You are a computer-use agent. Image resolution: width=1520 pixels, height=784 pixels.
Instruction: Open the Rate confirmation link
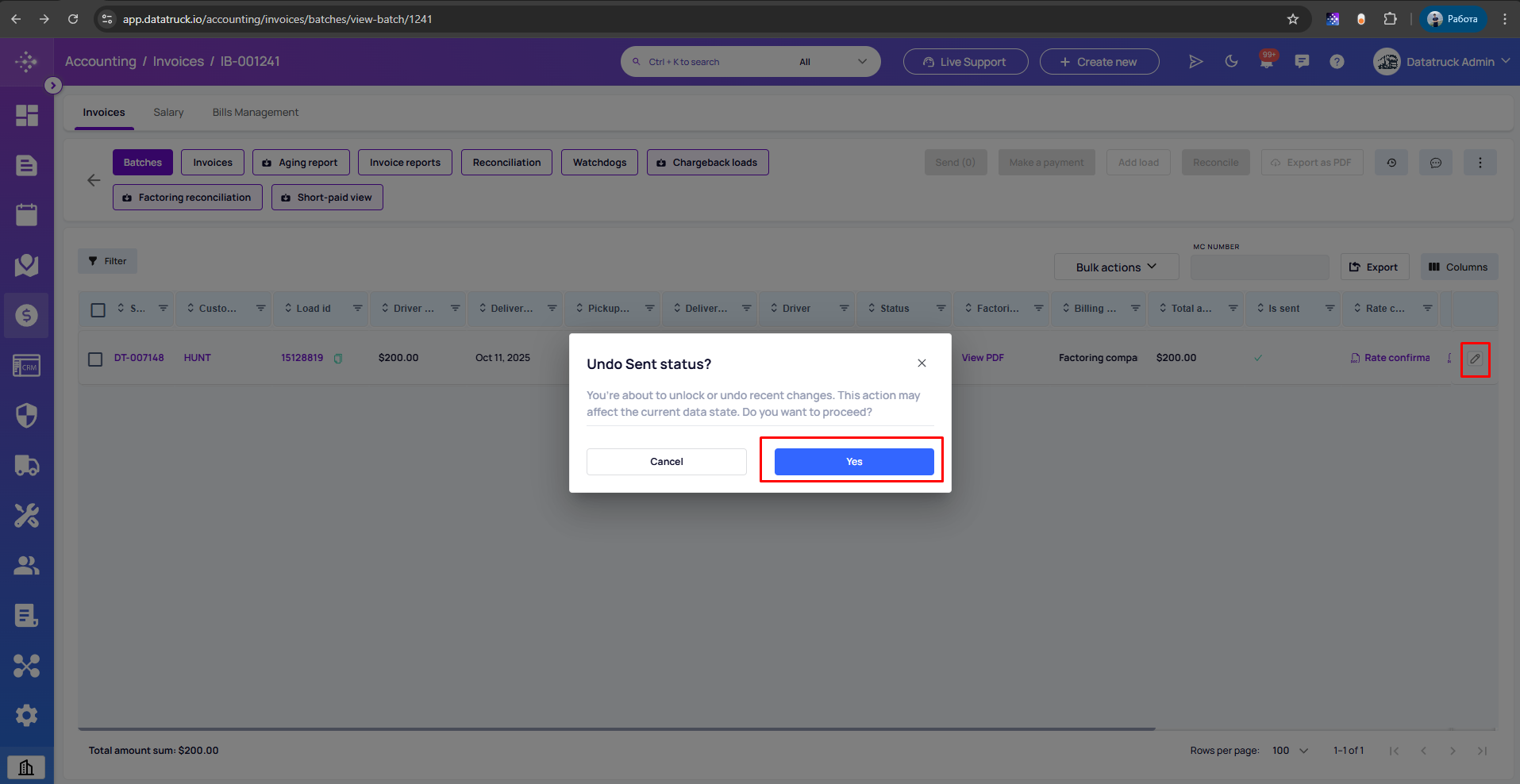tap(1390, 358)
